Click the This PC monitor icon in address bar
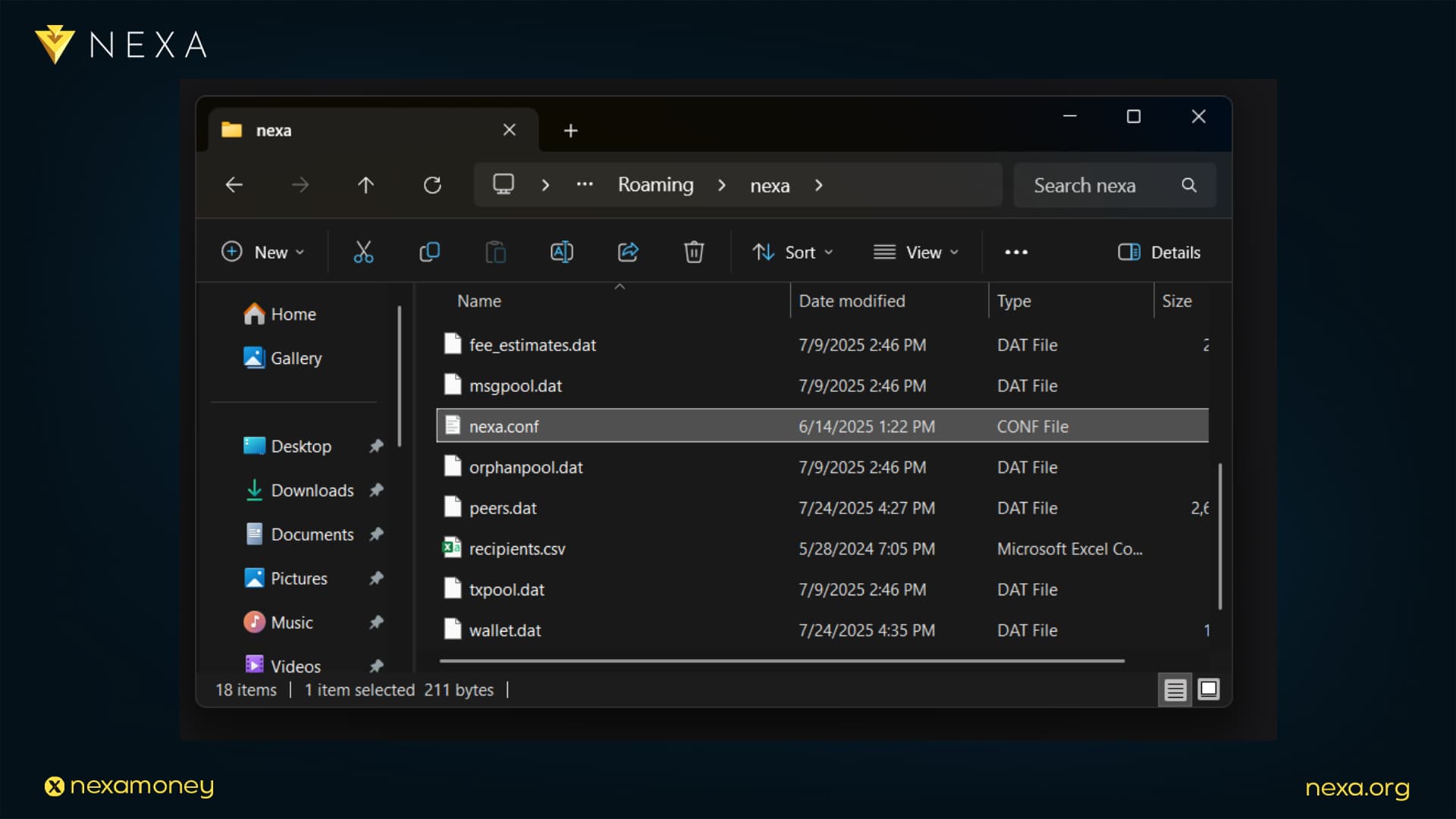 click(504, 184)
